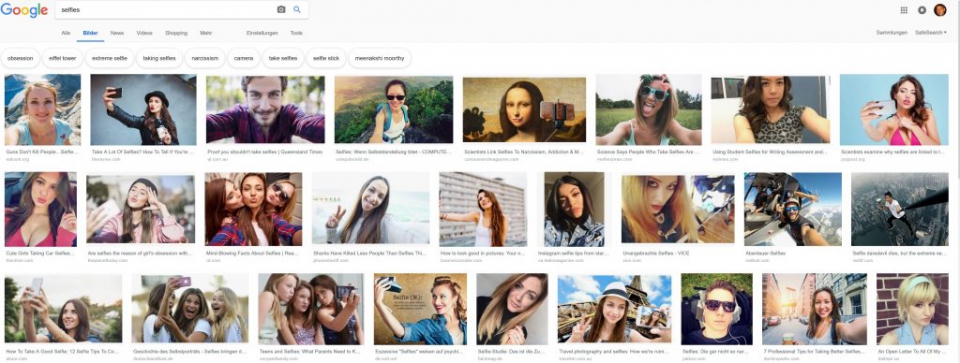960x363 pixels.
Task: Expand the Mehr menu
Action: click(206, 33)
